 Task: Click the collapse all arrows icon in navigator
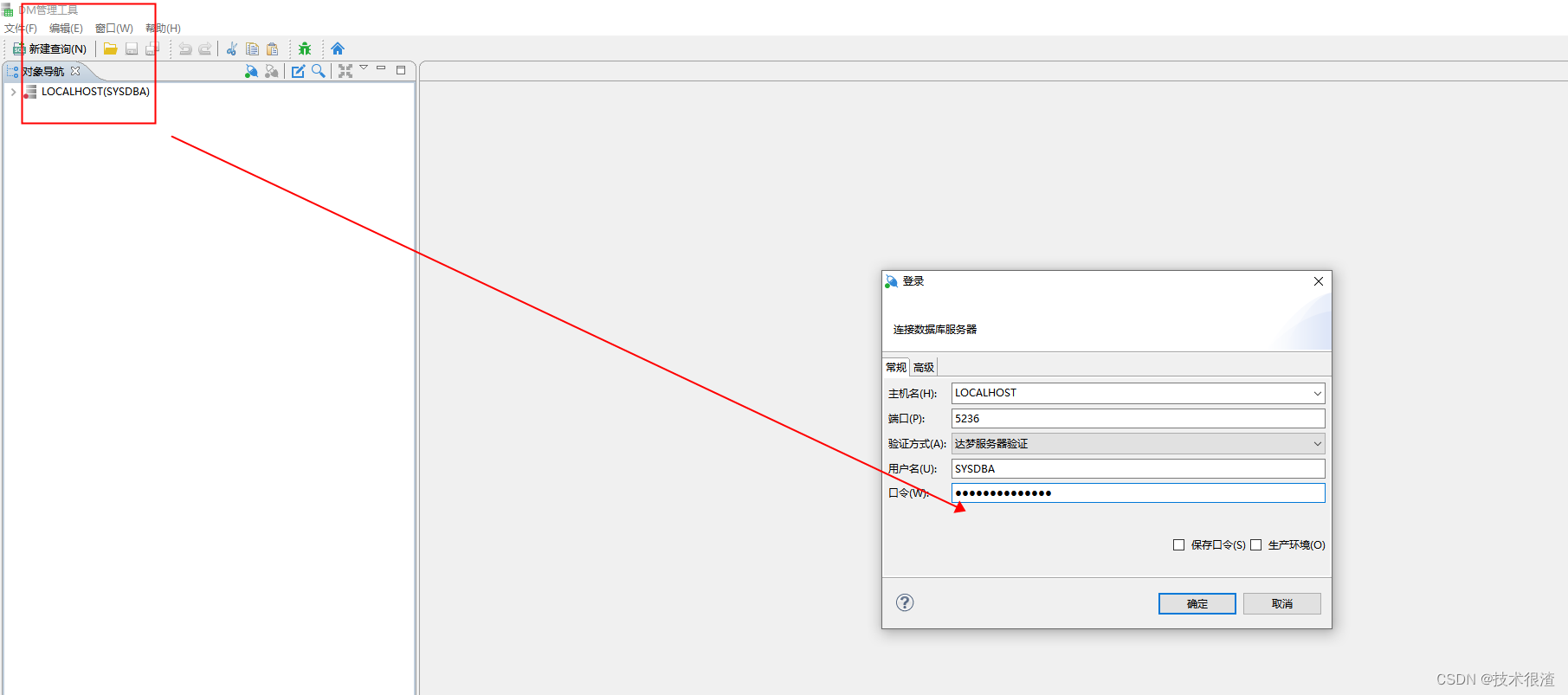(345, 71)
